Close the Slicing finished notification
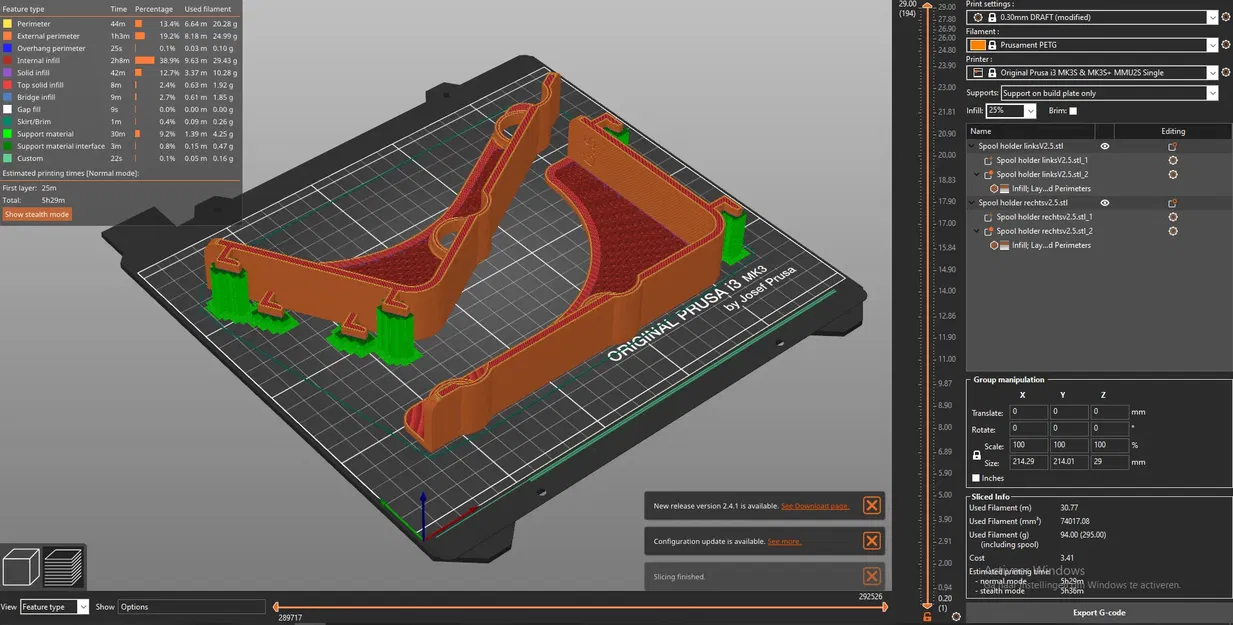The image size is (1233, 625). click(871, 576)
